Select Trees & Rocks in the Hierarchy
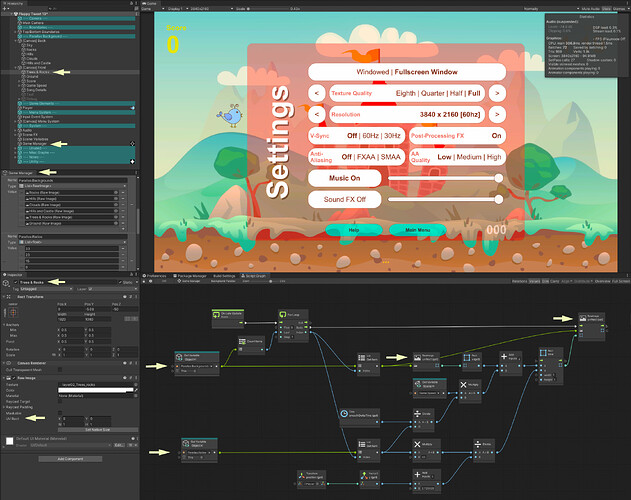 coord(37,72)
